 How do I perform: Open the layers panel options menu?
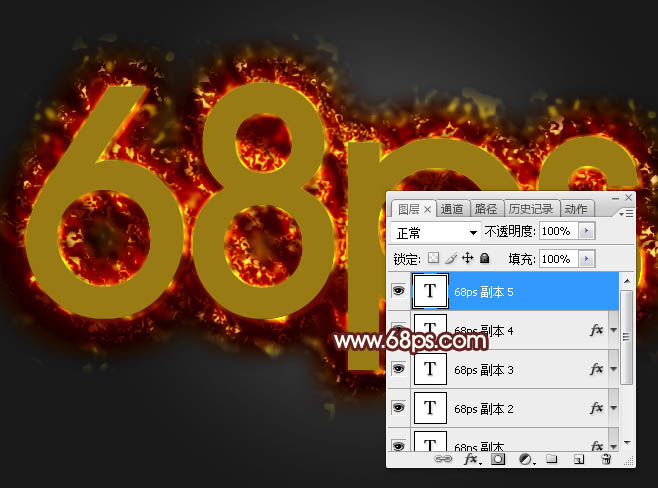[x=626, y=214]
